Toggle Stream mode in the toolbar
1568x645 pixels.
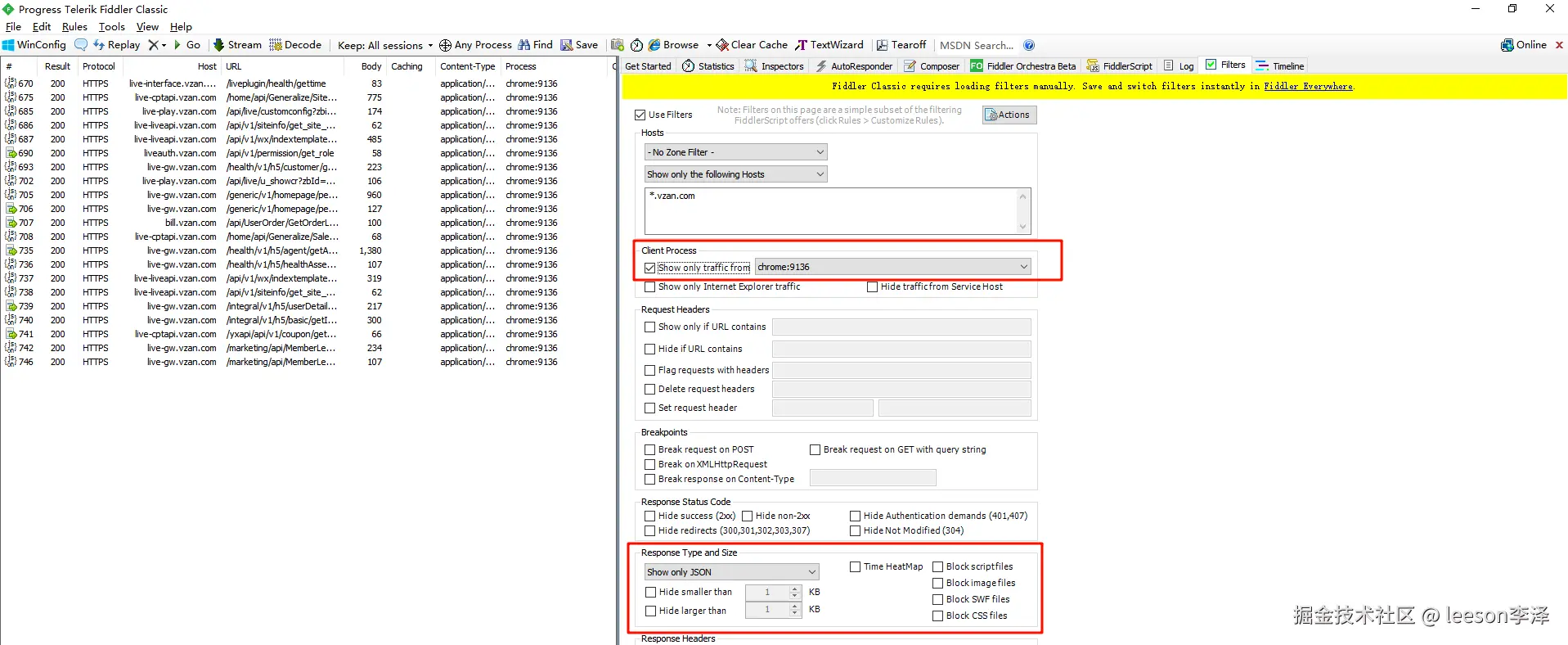tap(237, 45)
